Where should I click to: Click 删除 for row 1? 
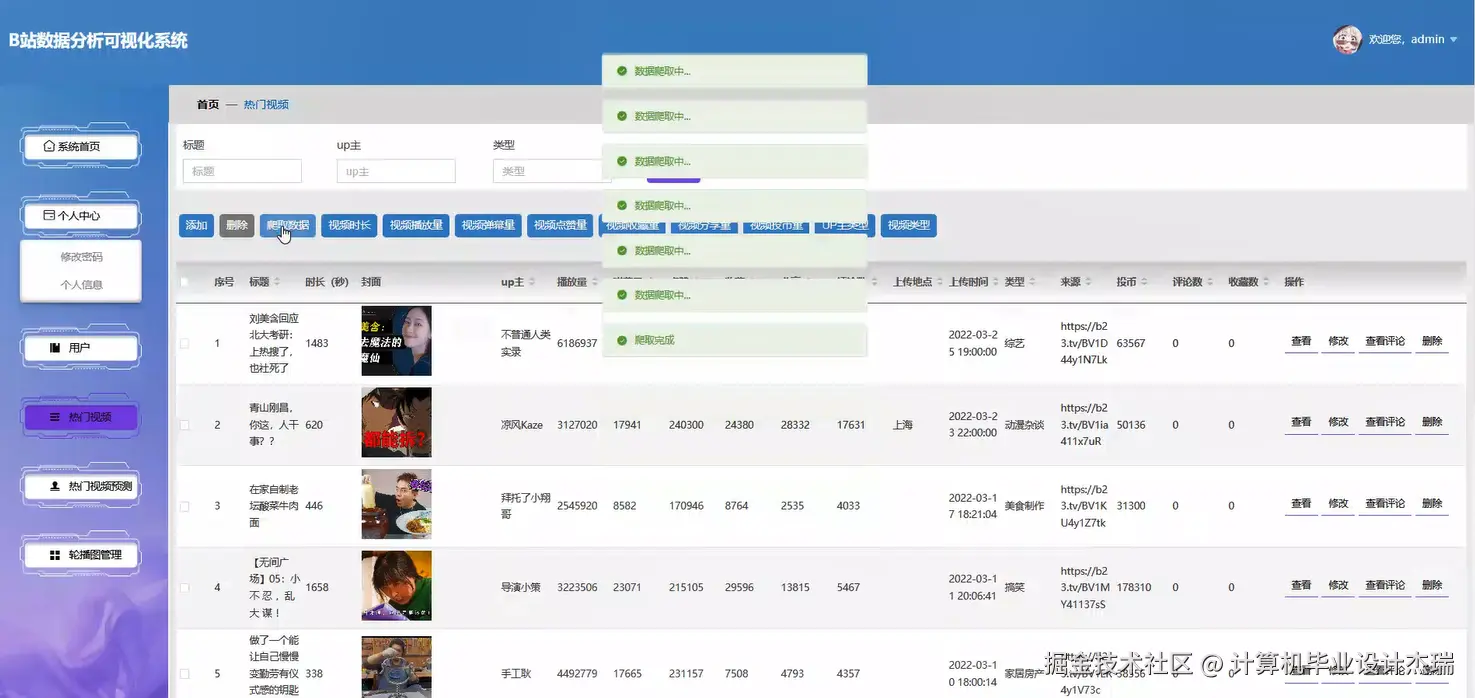click(x=1432, y=342)
